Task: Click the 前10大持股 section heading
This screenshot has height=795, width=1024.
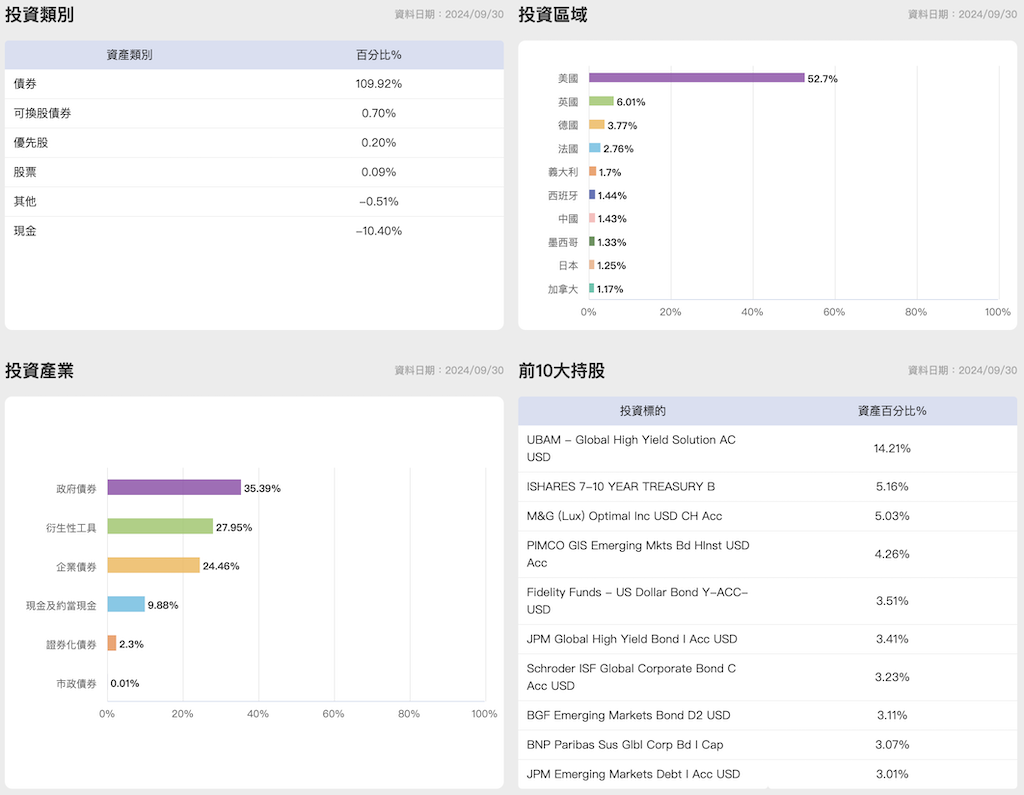Action: click(561, 371)
